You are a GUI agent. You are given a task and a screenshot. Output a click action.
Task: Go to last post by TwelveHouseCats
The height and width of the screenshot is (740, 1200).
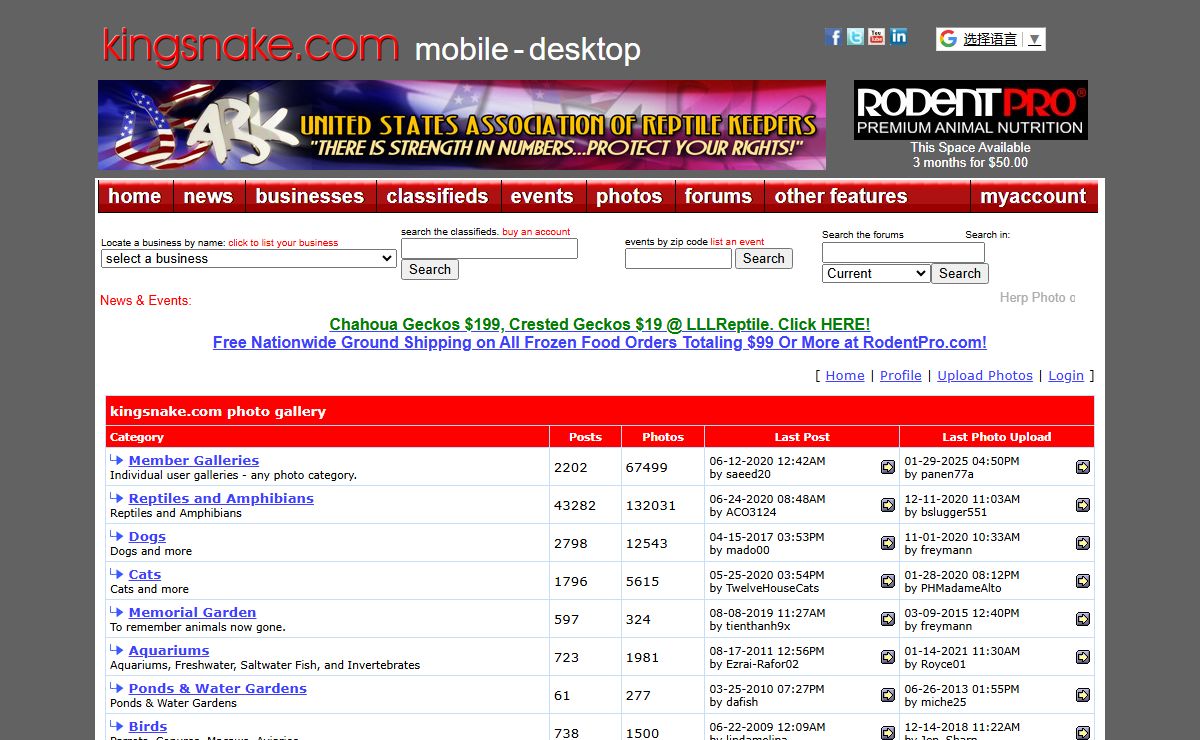click(x=888, y=581)
